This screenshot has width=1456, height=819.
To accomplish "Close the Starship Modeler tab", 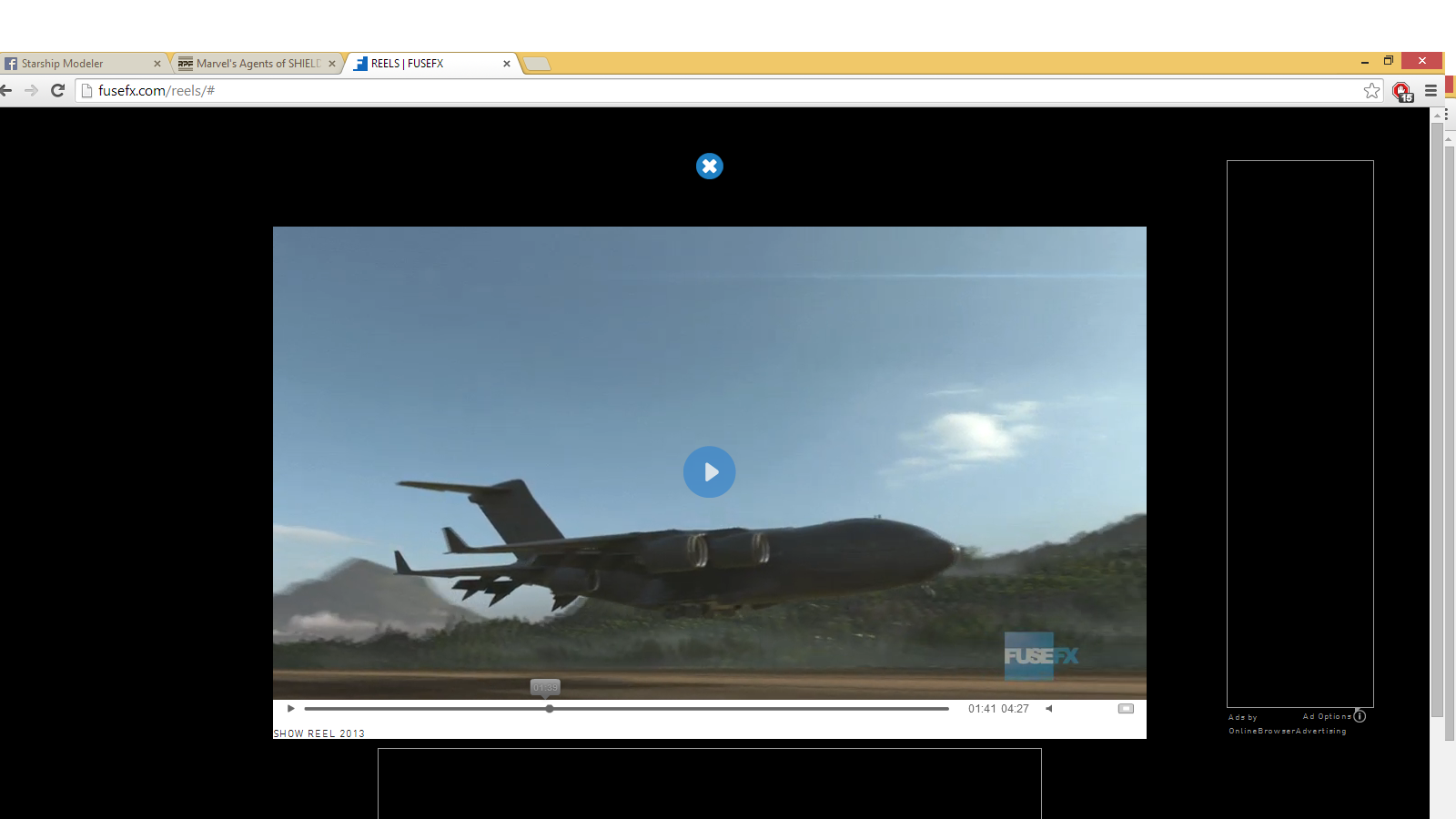I will (x=157, y=64).
